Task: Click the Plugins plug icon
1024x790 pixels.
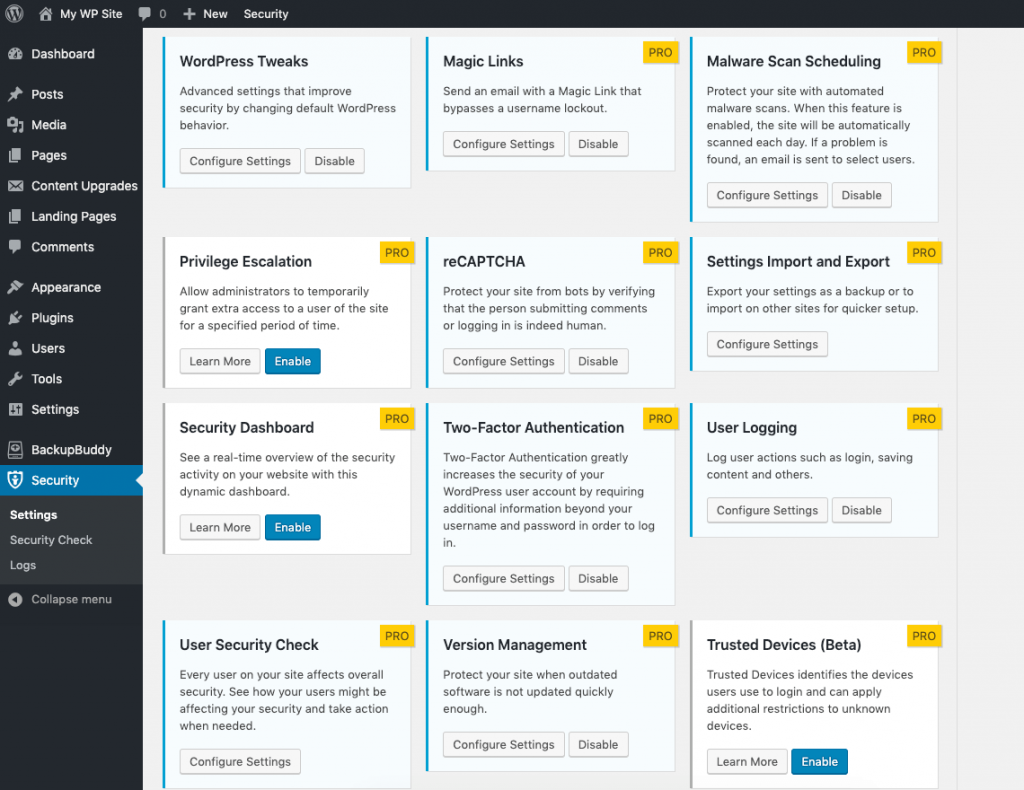Action: coord(15,318)
